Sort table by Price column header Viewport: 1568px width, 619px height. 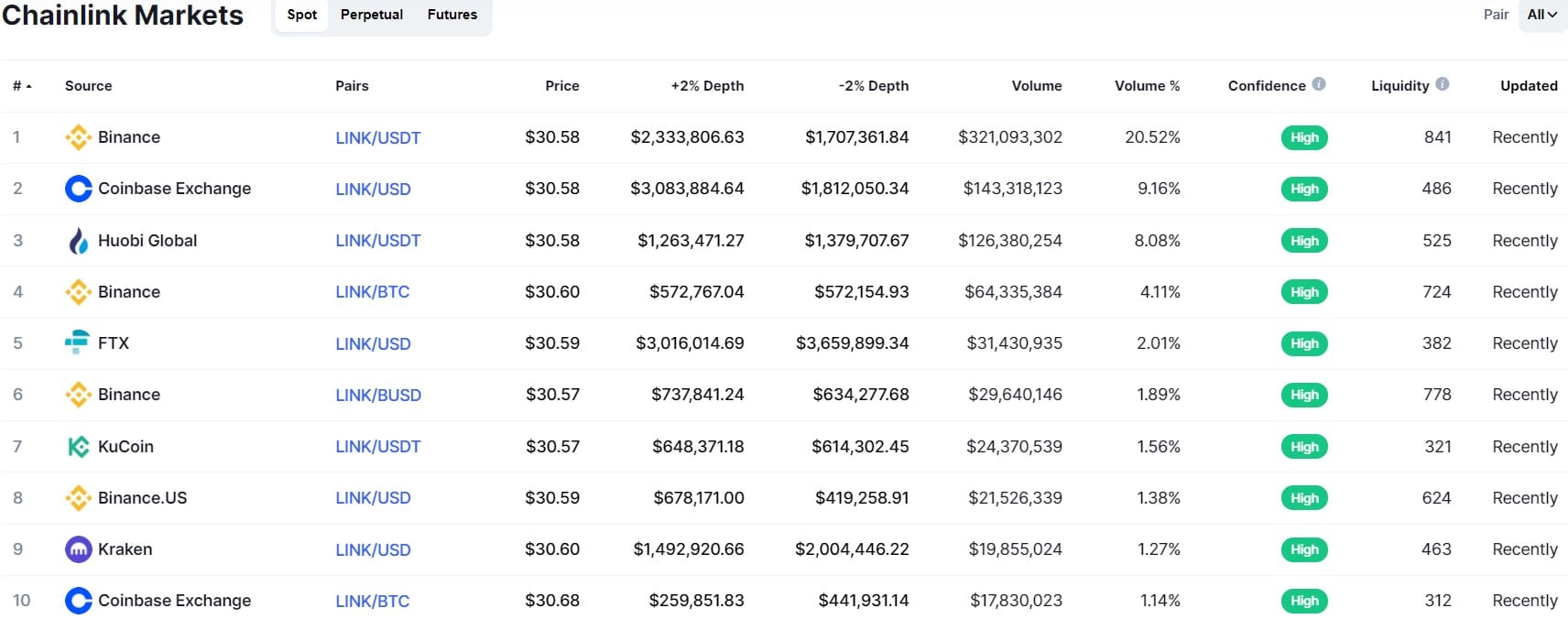(x=562, y=86)
